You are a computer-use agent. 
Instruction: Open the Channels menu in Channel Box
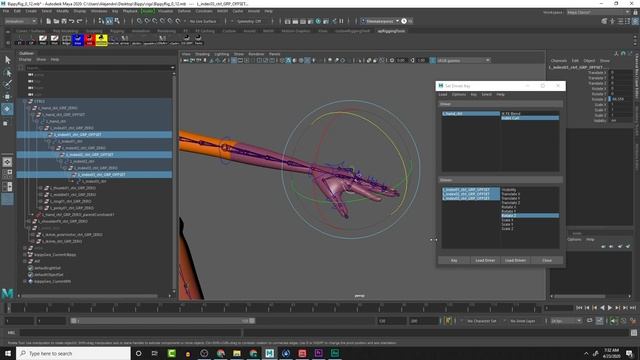(x=558, y=60)
